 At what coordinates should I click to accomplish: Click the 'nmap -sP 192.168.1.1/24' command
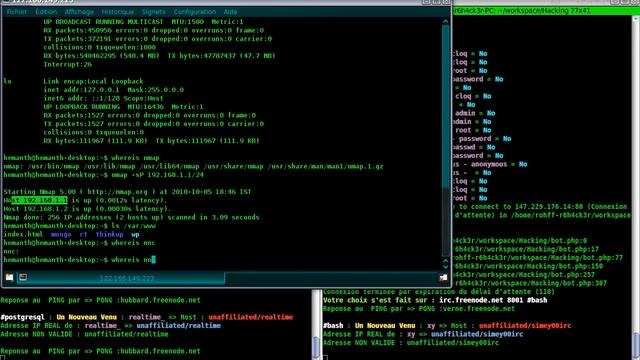[158, 175]
